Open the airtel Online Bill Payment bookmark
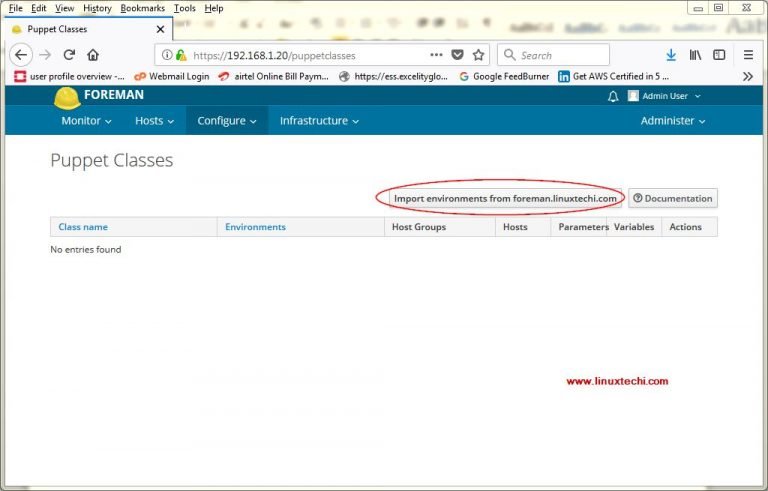Image resolution: width=768 pixels, height=491 pixels. pos(273,76)
